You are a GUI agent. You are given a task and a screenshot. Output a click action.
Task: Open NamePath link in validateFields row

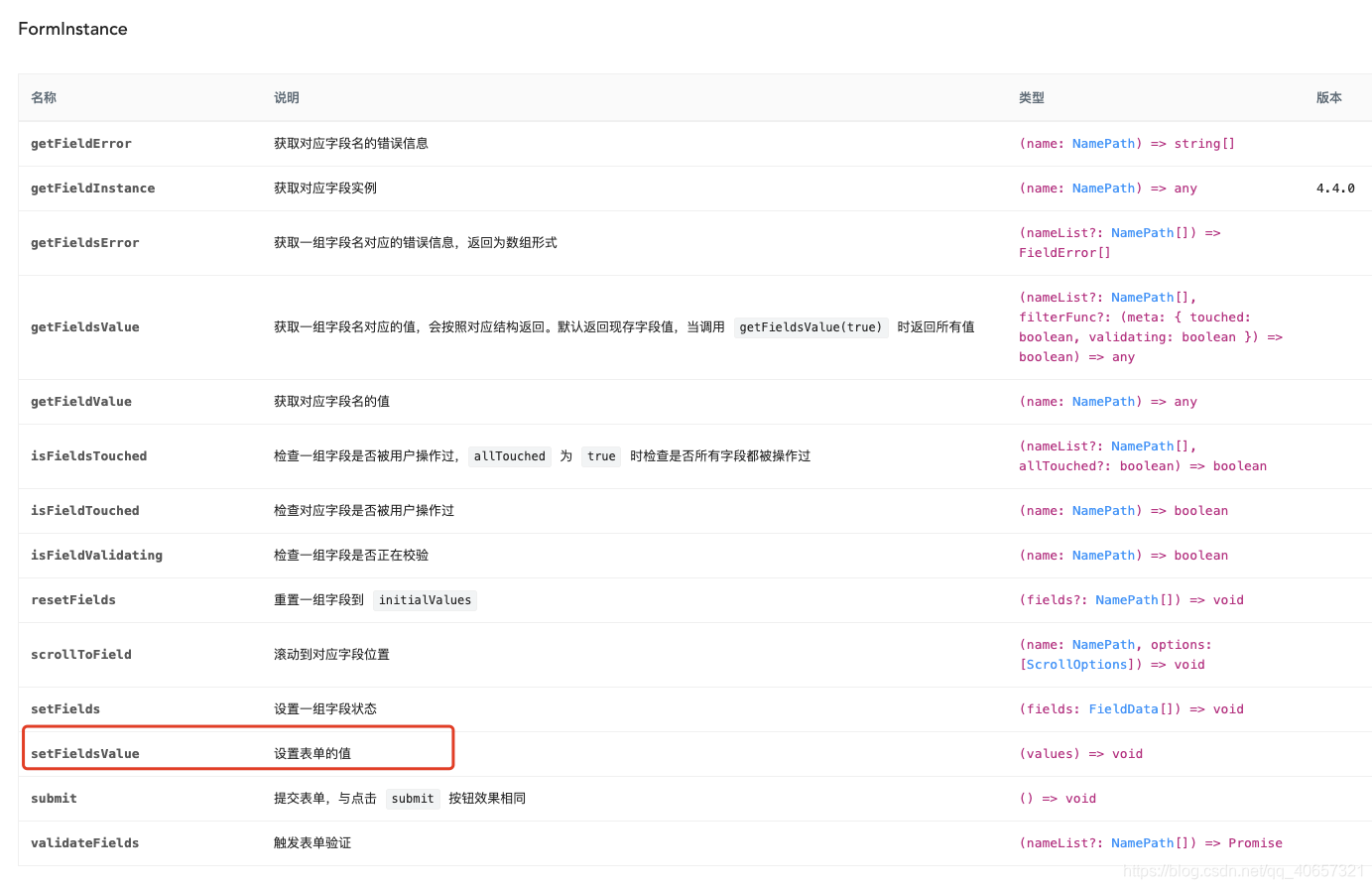1142,843
